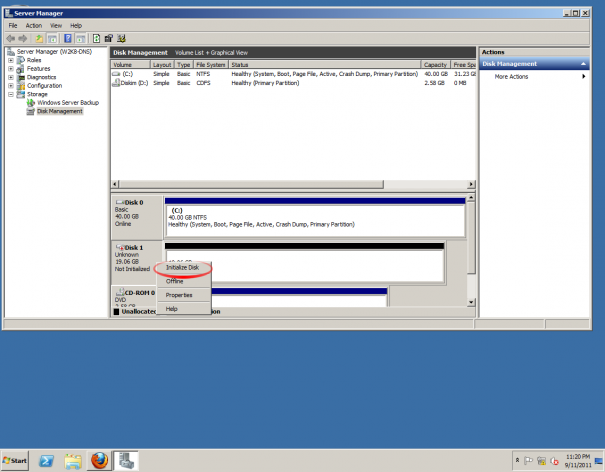Click the Disk settings checkmark toolbar icon
This screenshot has width=605, height=472.
(x=121, y=38)
